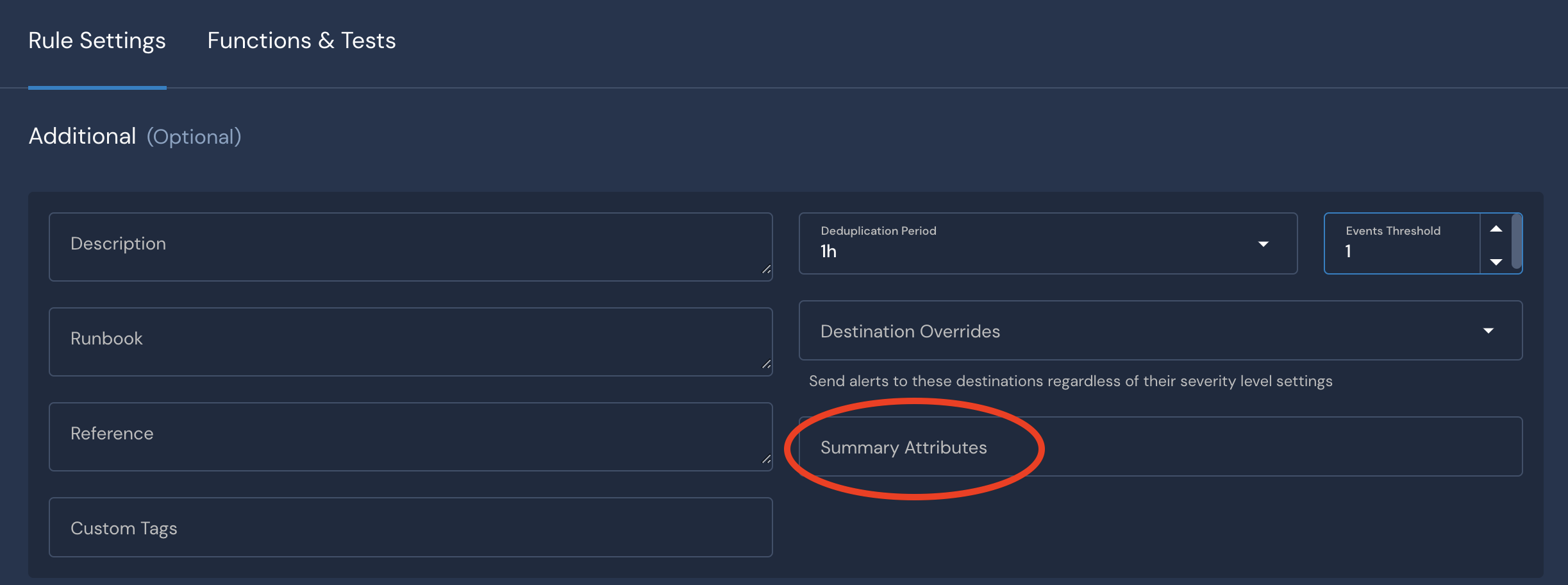Screen dimensions: 1568x585
Task: Select the Rule Settings tab
Action: [97, 40]
